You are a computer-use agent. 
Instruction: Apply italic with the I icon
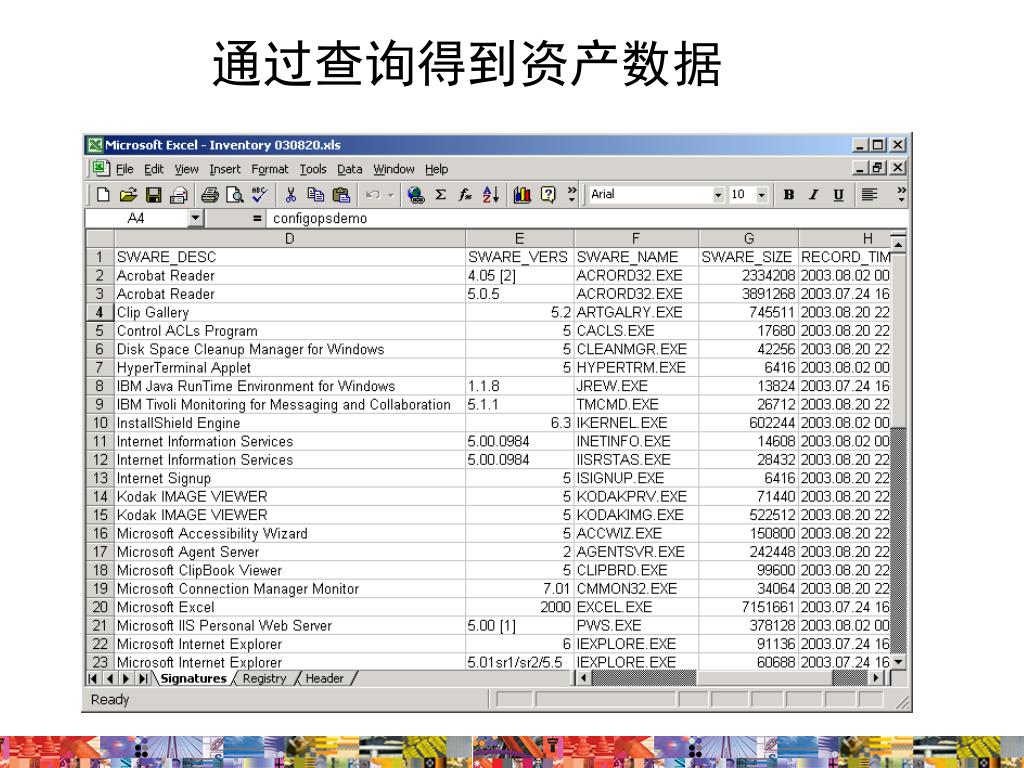[x=814, y=195]
